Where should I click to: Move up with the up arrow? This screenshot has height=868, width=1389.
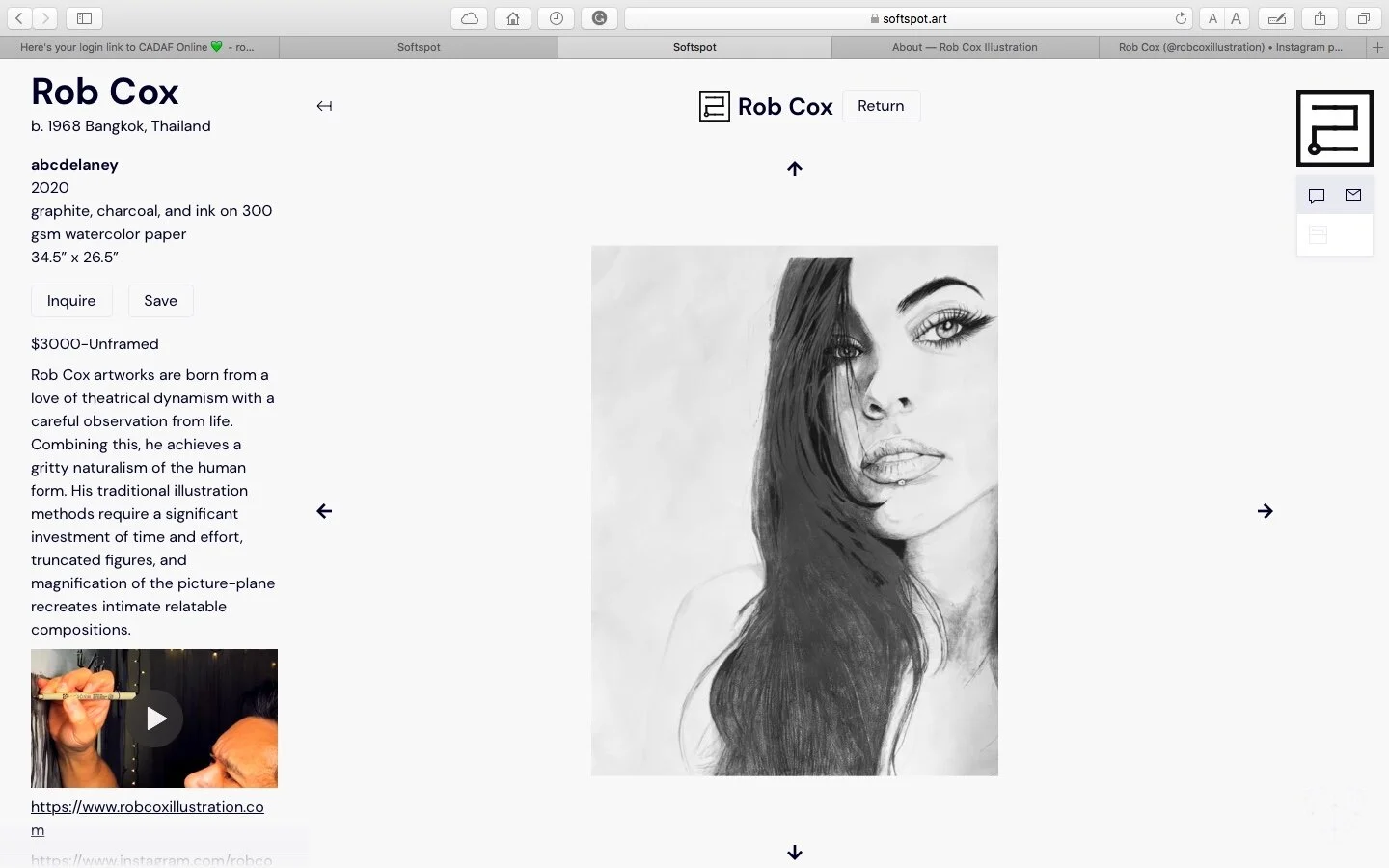tap(795, 169)
